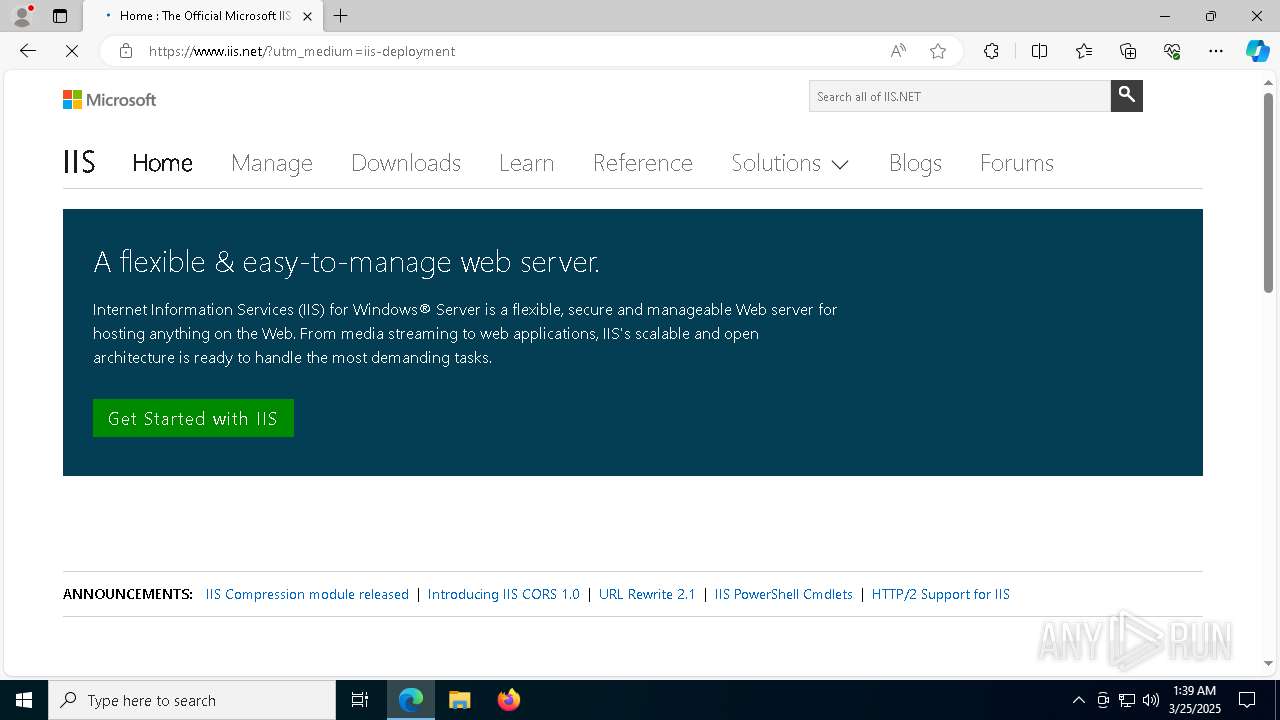Open Task View on taskbar

coord(360,700)
